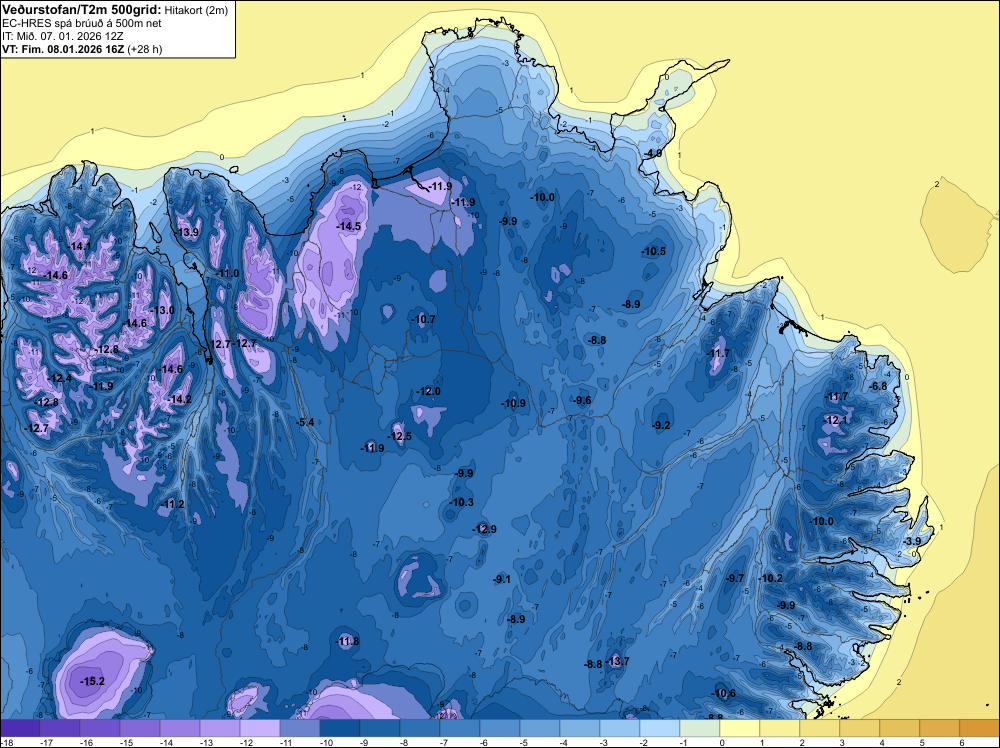The width and height of the screenshot is (1000, 748).
Task: Click the -9.7 temperature label
Action: (x=734, y=578)
